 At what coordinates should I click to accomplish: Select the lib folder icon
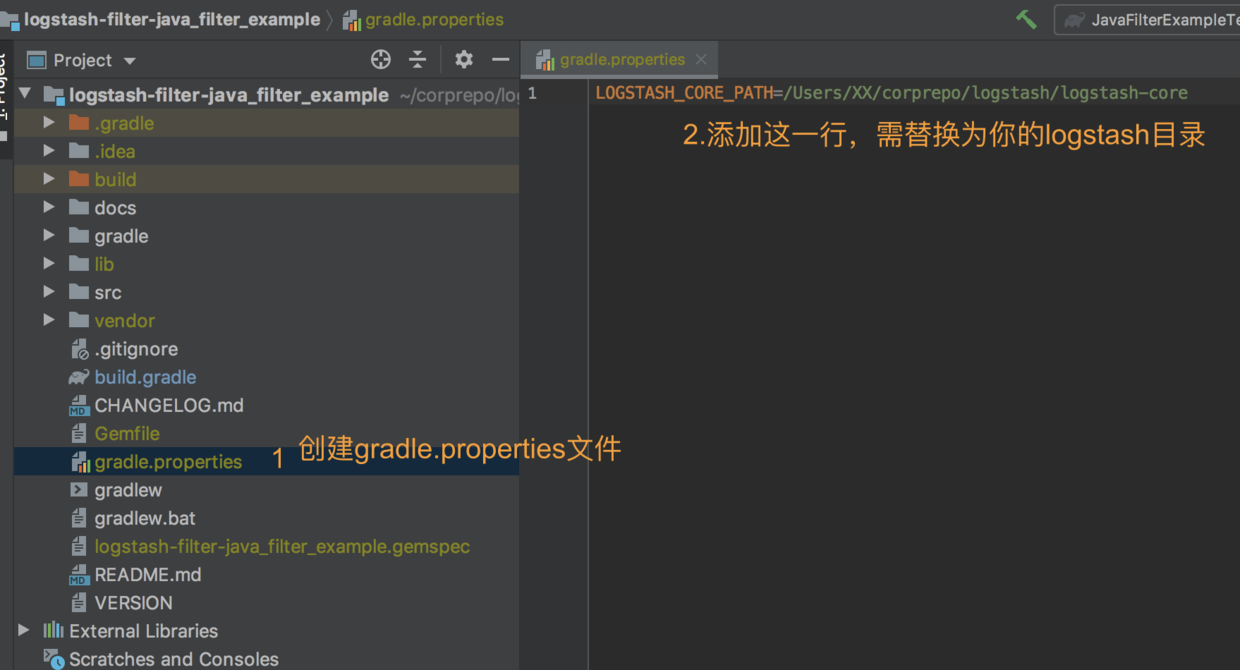pyautogui.click(x=79, y=264)
